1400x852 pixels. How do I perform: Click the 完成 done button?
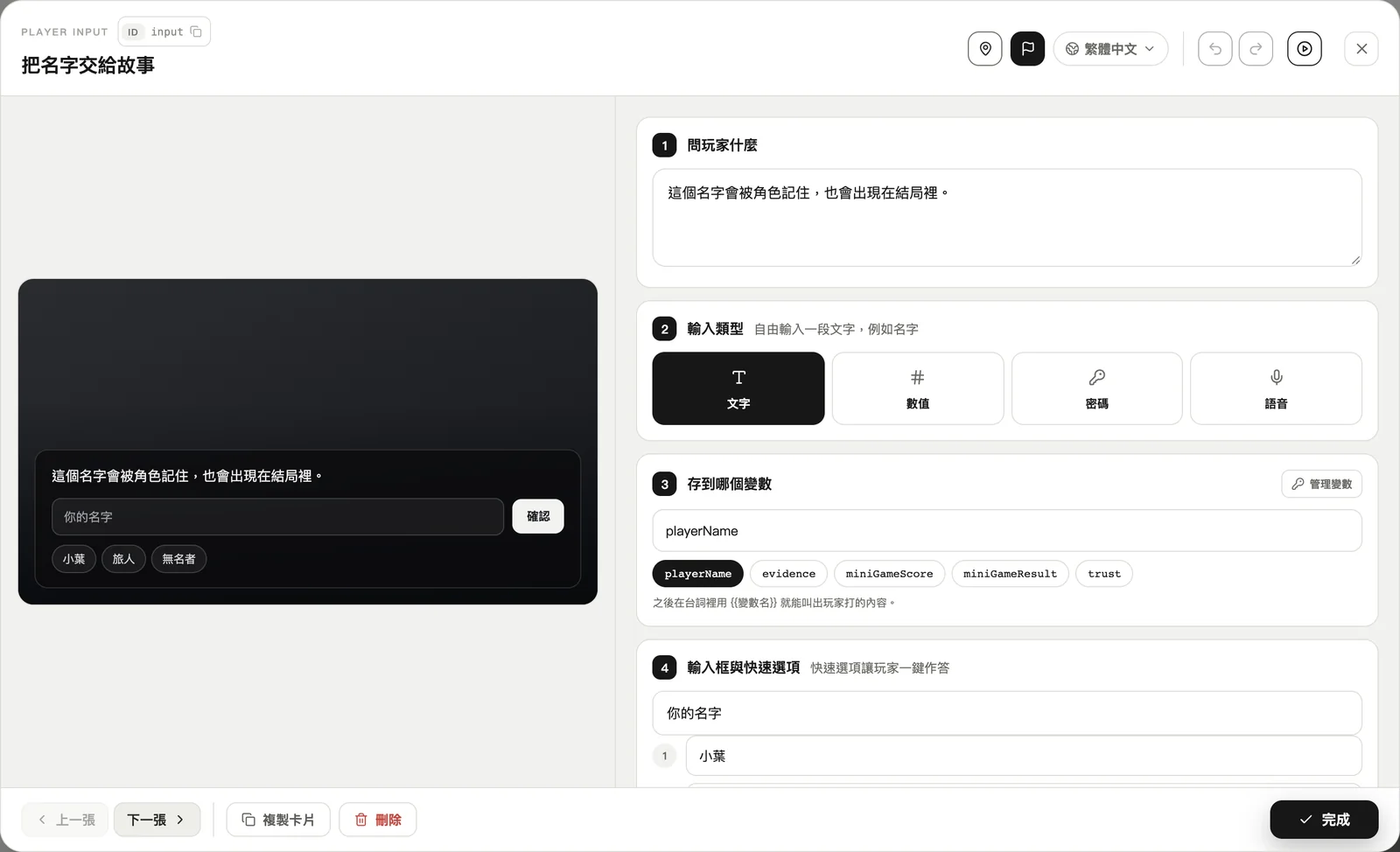coord(1324,820)
